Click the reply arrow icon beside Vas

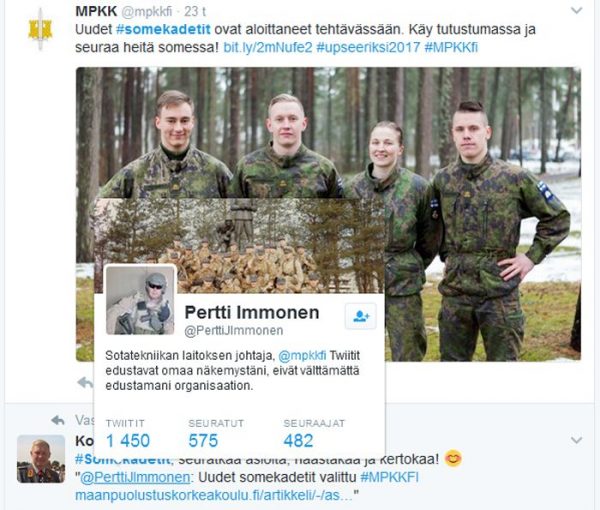[x=58, y=420]
